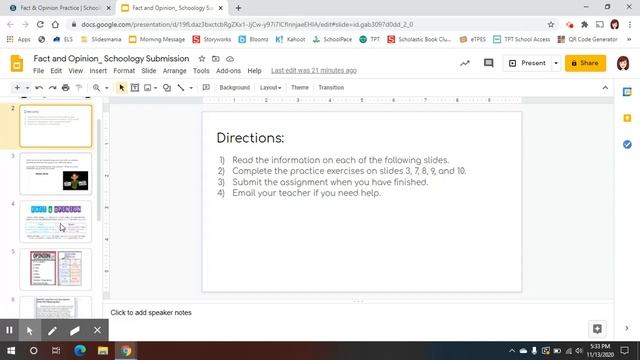Click the move to folder icon
Viewport: 640px width, 360px height.
tap(216, 59)
